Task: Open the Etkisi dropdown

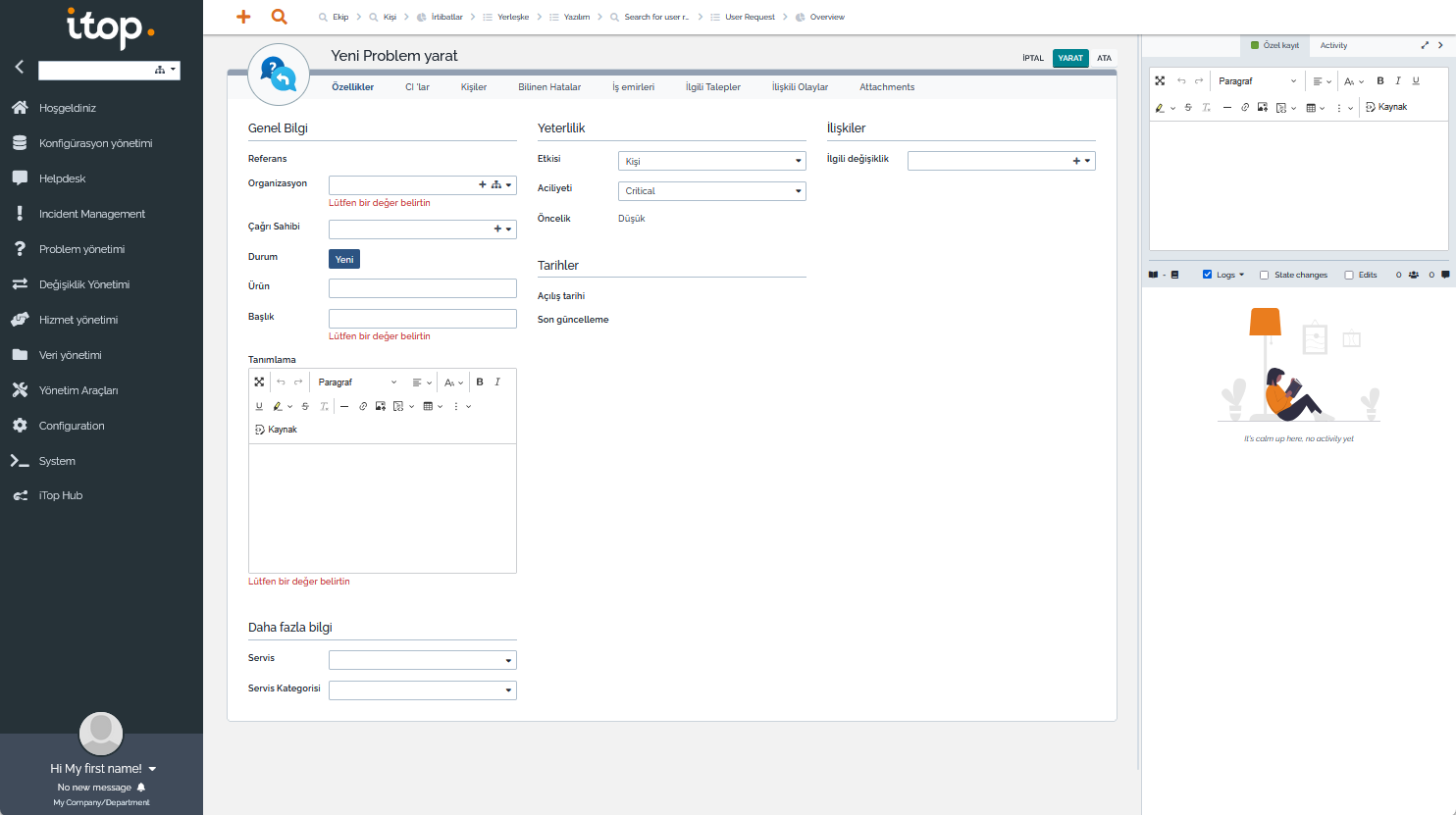Action: tap(711, 162)
